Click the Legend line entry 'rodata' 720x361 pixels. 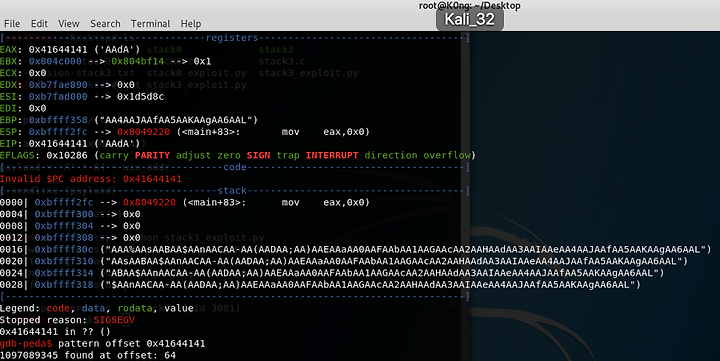pos(135,309)
